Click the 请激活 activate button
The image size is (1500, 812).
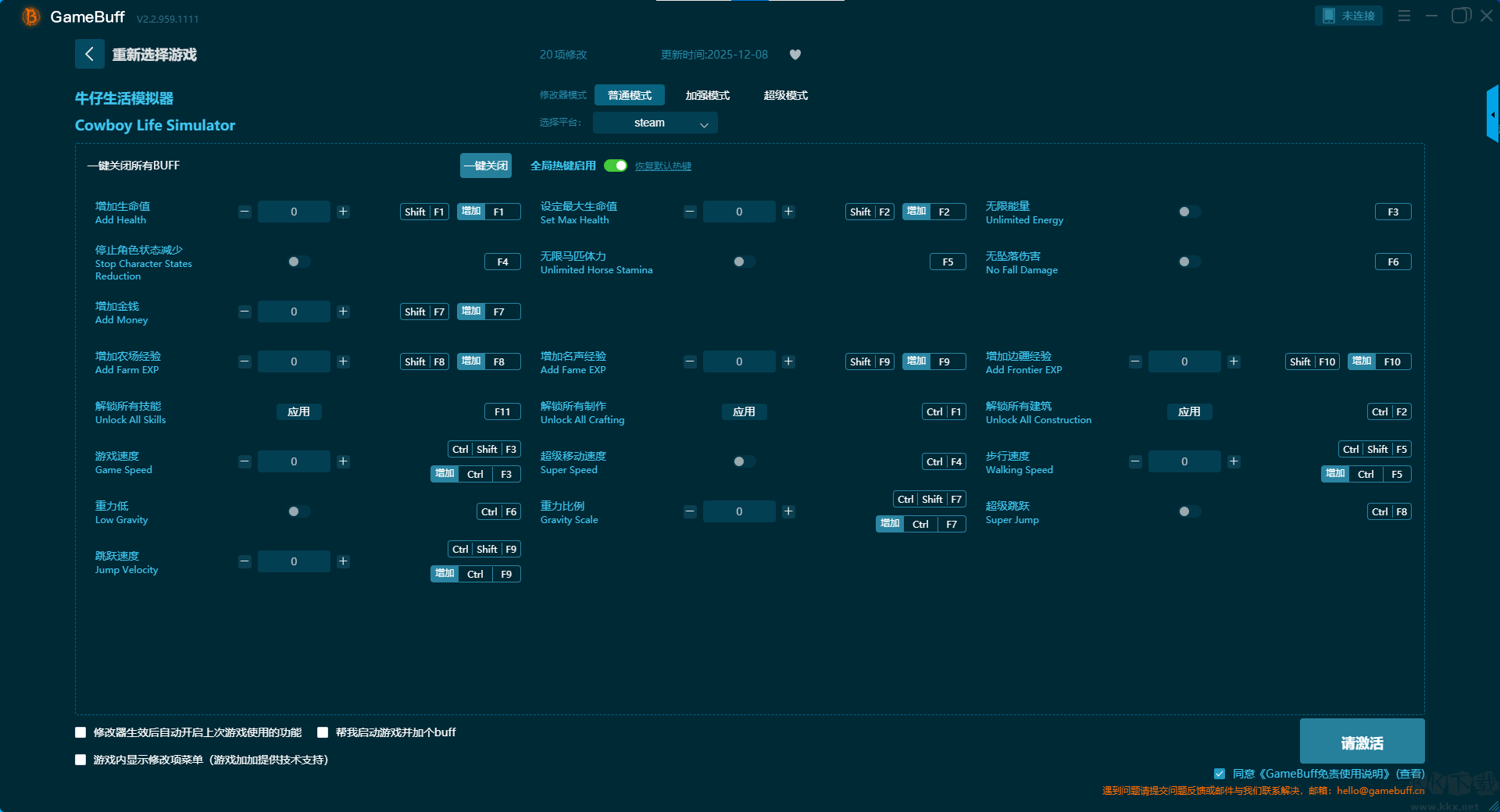tap(1362, 742)
